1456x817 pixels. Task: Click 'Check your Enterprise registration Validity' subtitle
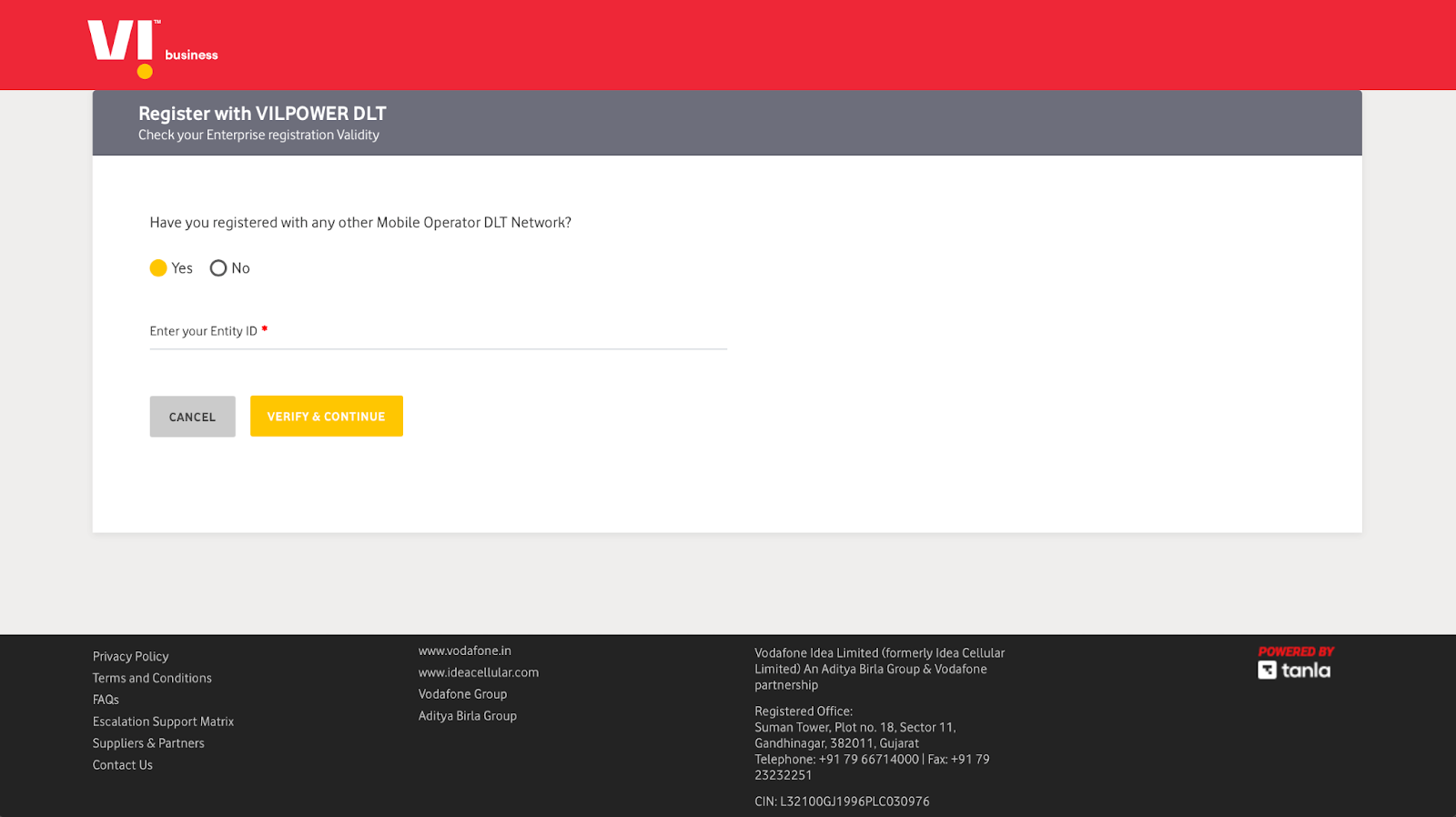click(258, 135)
